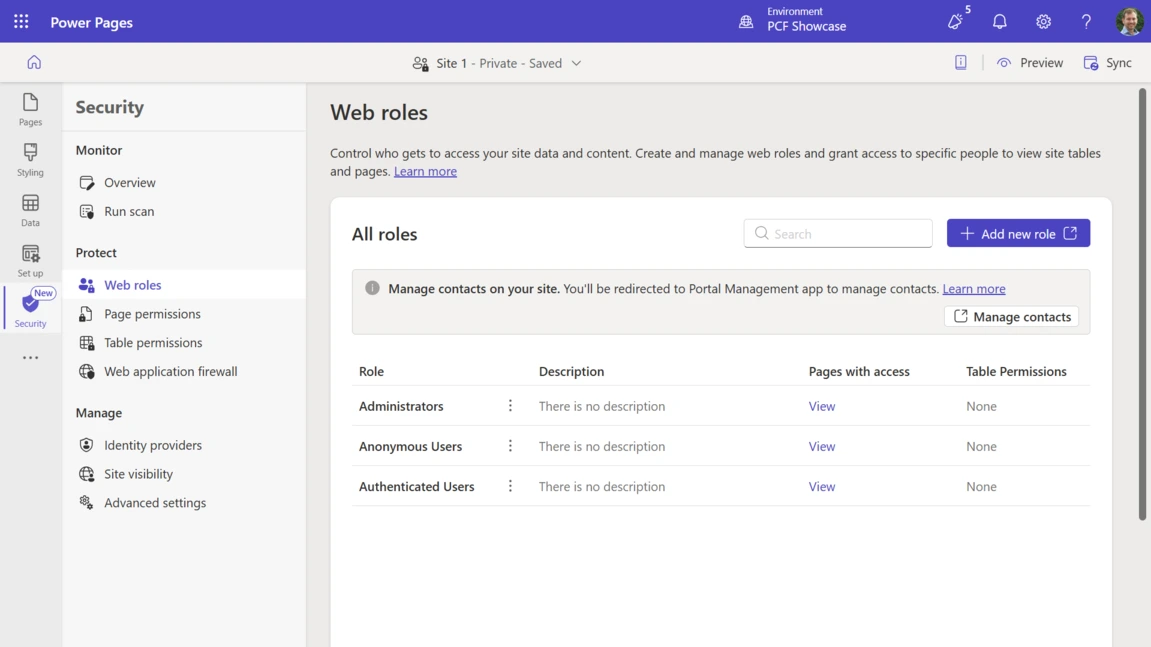
Task: Open the Pages workspace
Action: 30,109
